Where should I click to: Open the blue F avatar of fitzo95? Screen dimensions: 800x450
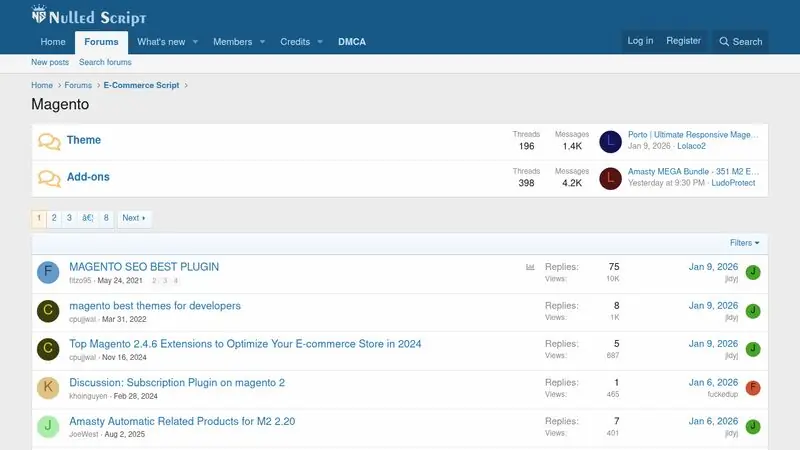pyautogui.click(x=48, y=272)
